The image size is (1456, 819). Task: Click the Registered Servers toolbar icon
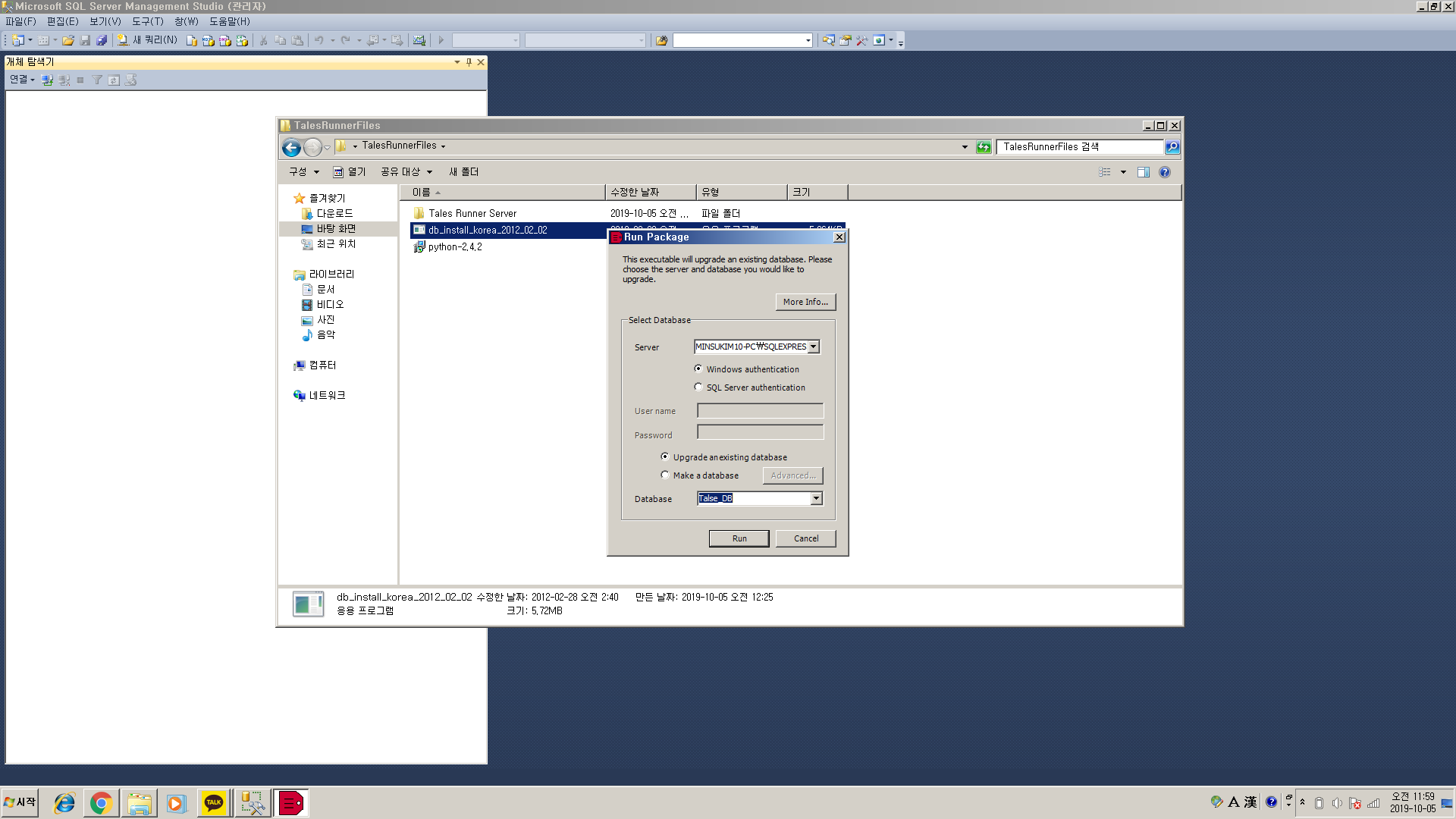(x=829, y=40)
